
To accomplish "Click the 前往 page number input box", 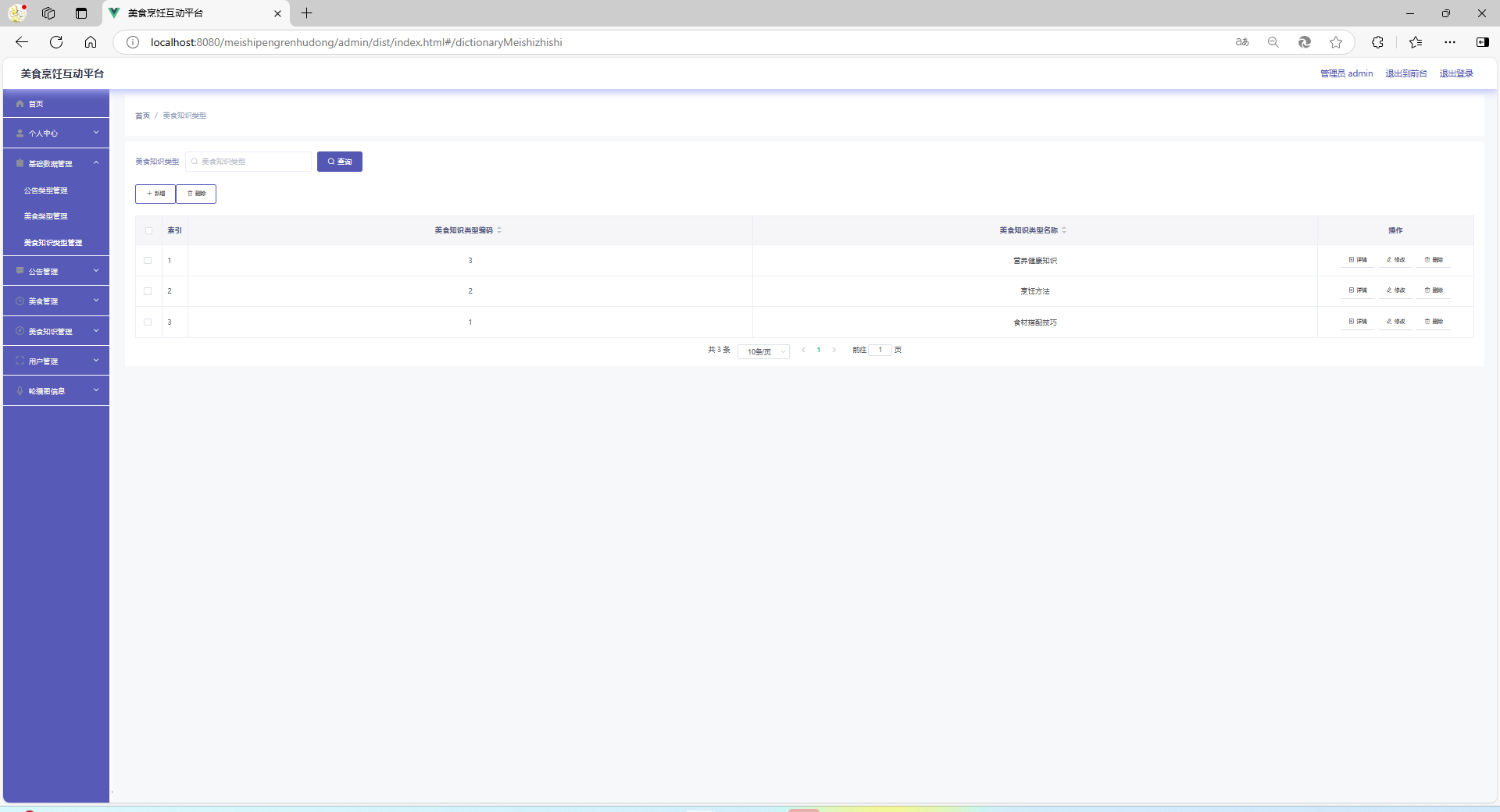I will coord(880,350).
